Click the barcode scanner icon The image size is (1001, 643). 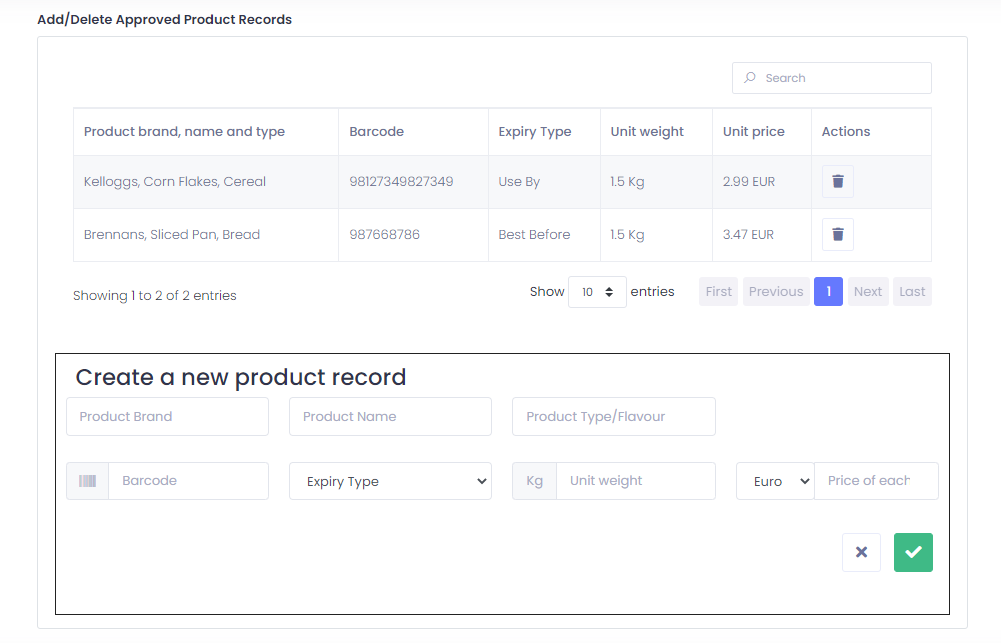[87, 481]
